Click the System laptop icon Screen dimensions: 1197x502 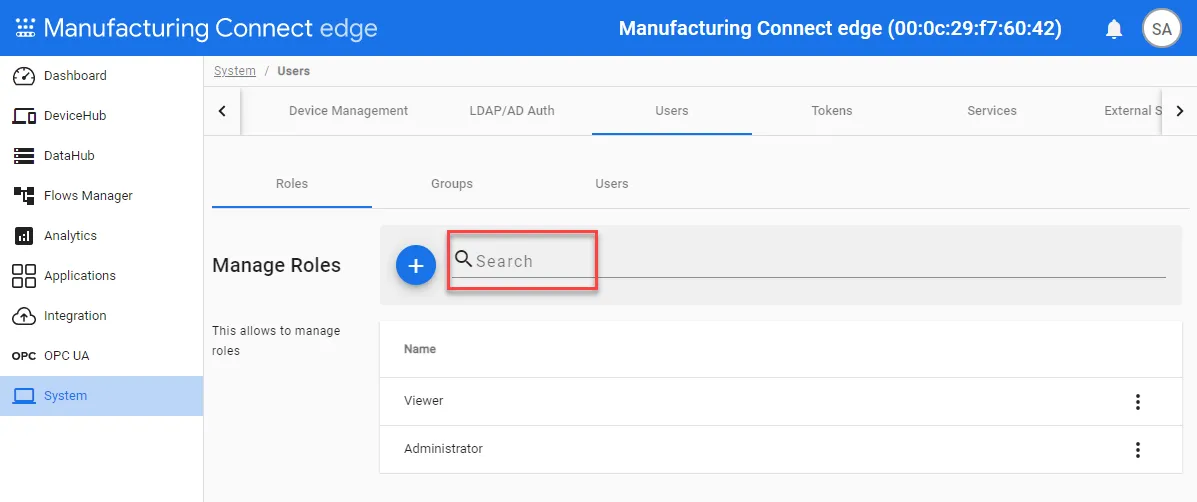pyautogui.click(x=24, y=396)
